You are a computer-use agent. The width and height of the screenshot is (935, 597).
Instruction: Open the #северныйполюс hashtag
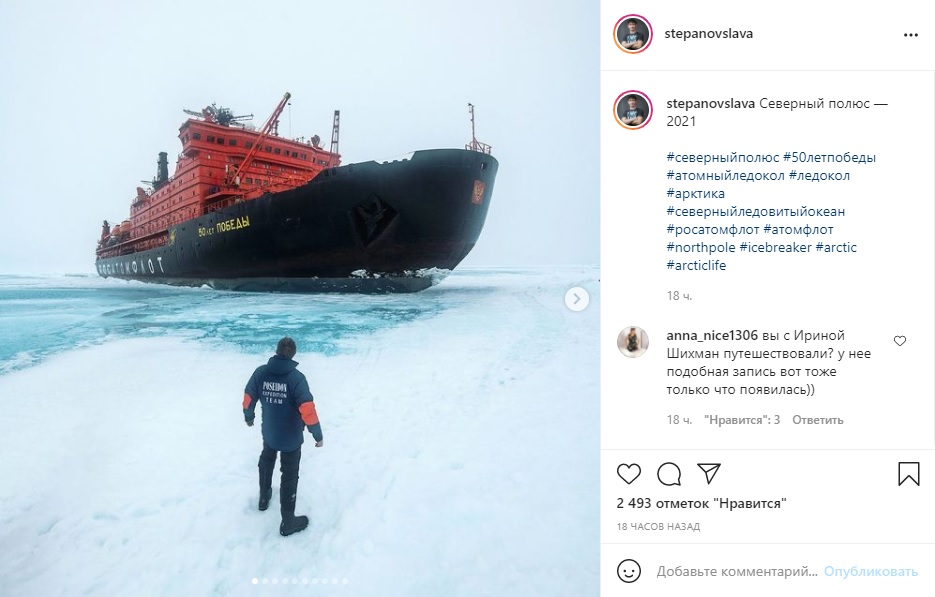[723, 157]
